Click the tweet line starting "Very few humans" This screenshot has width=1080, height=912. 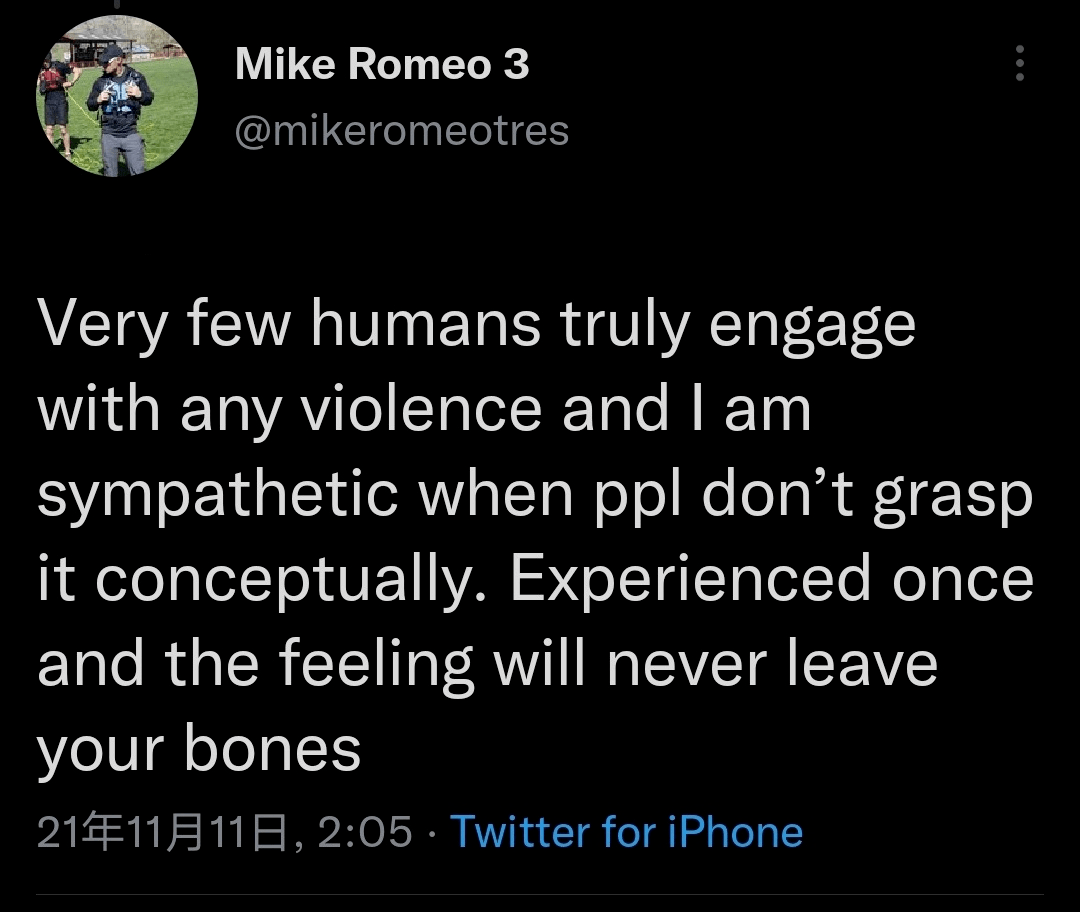(x=476, y=325)
